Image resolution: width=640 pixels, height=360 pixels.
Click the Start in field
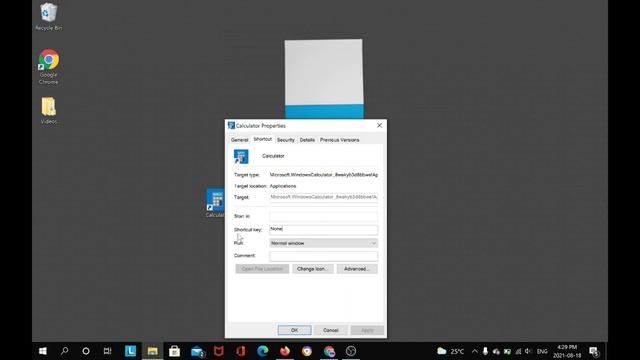pyautogui.click(x=324, y=216)
